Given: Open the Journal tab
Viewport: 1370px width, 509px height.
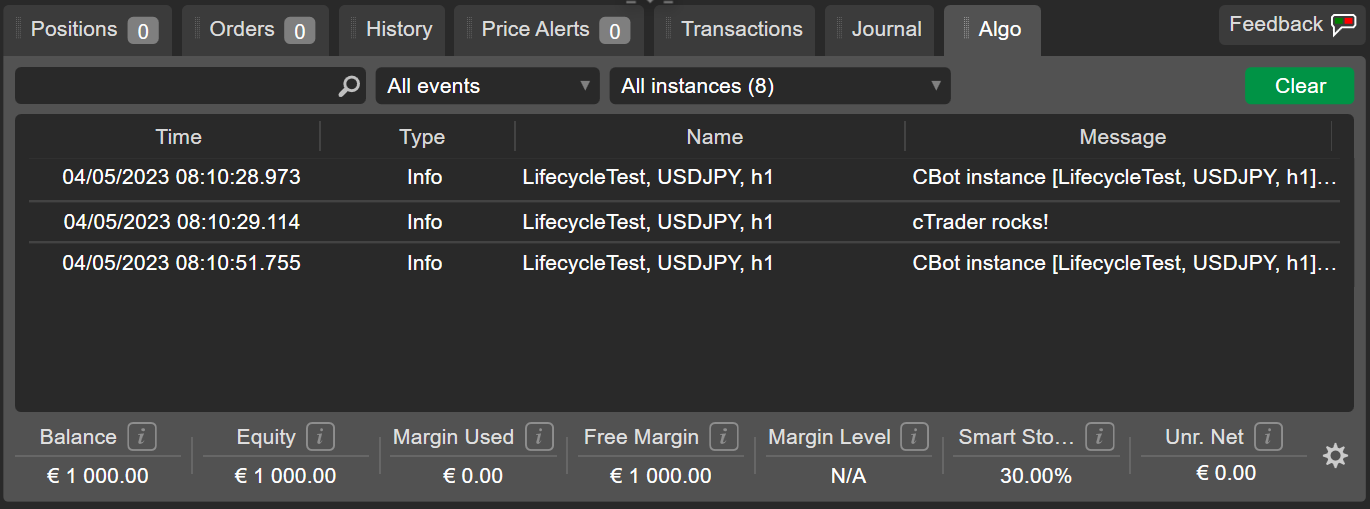Looking at the screenshot, I should pyautogui.click(x=879, y=30).
